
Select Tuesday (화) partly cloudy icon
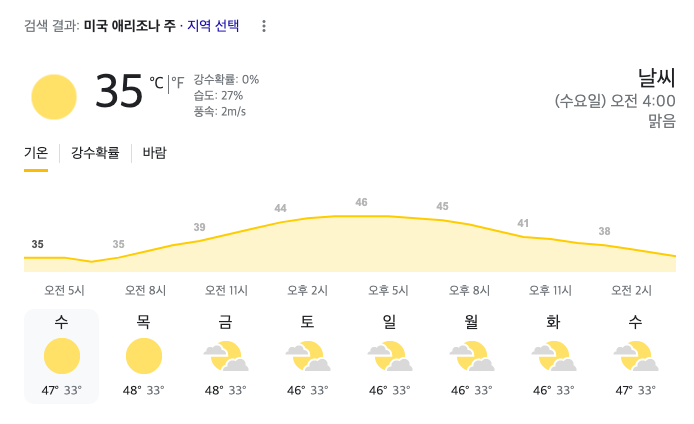point(553,357)
